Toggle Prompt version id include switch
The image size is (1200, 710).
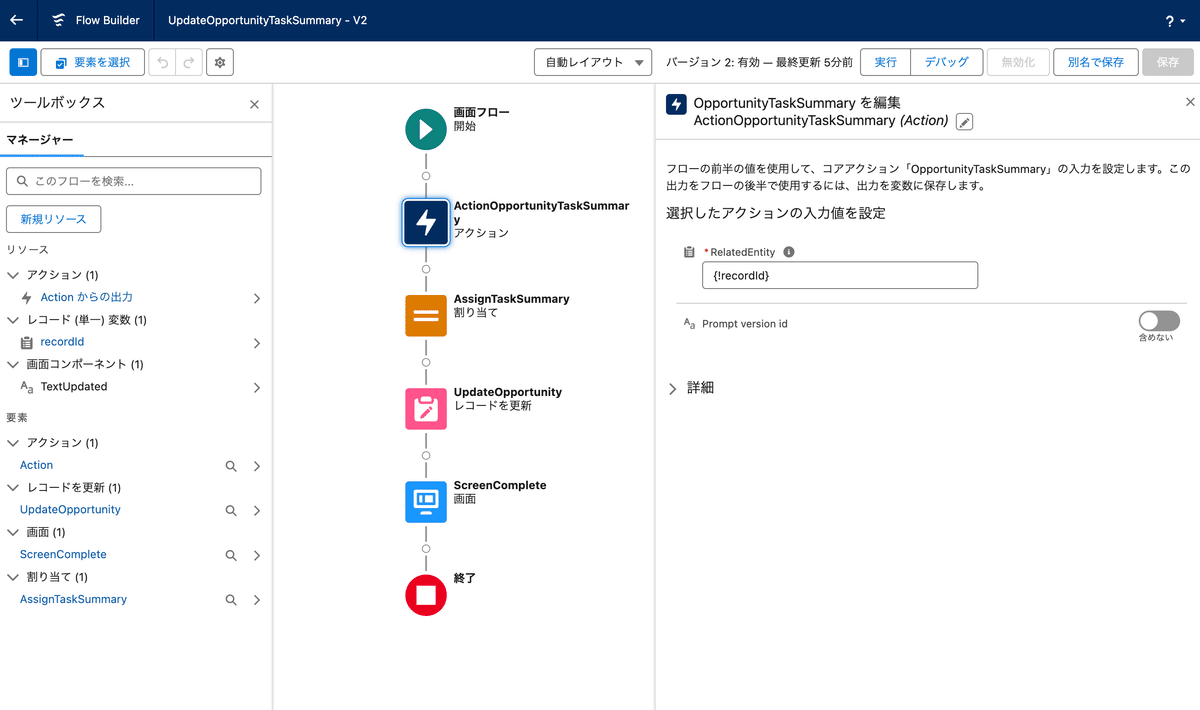tap(1159, 321)
